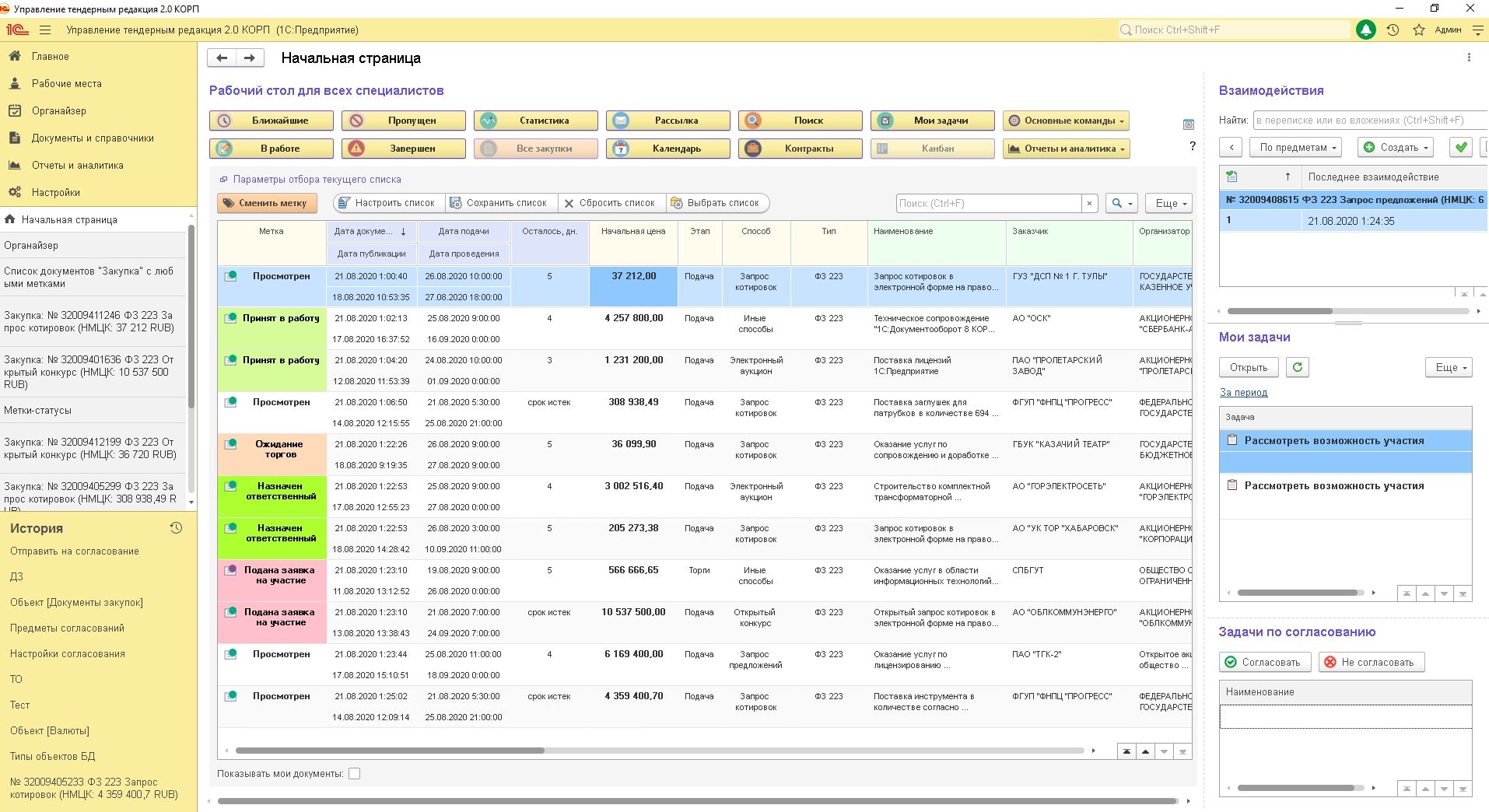1489x812 pixels.
Task: Open the hamburger main menu icon
Action: pyautogui.click(x=45, y=30)
